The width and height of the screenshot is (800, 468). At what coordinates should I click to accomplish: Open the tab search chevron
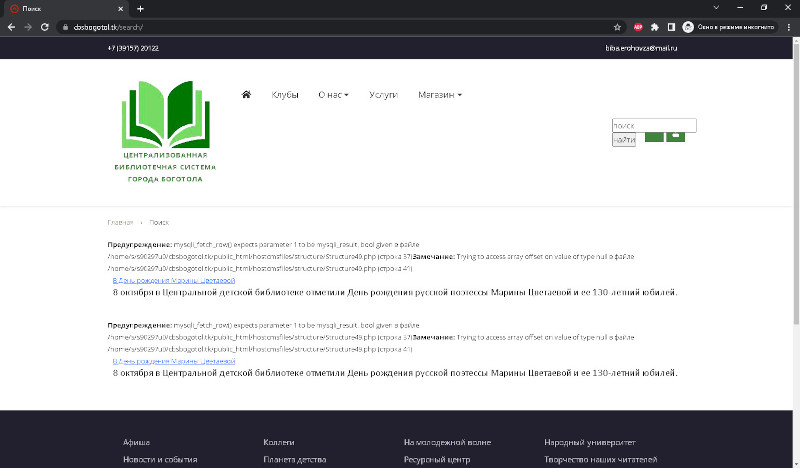716,8
